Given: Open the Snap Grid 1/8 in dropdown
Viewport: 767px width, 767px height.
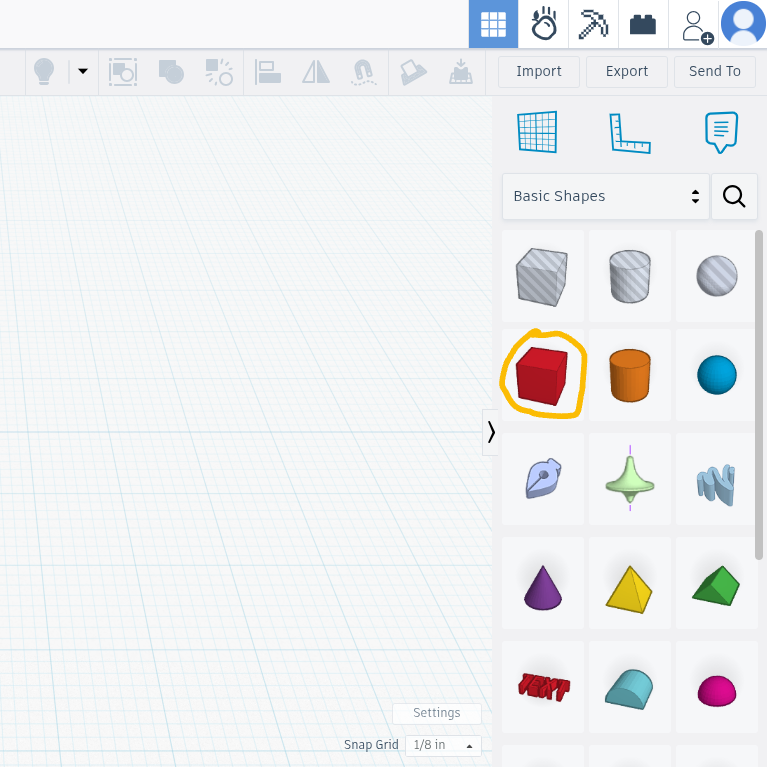Looking at the screenshot, I should 443,745.
